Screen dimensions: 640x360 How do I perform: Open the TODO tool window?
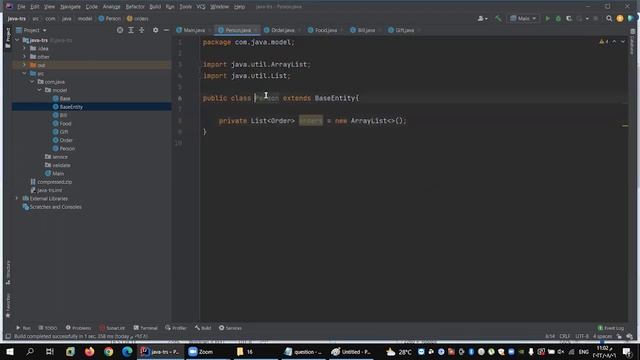click(48, 328)
